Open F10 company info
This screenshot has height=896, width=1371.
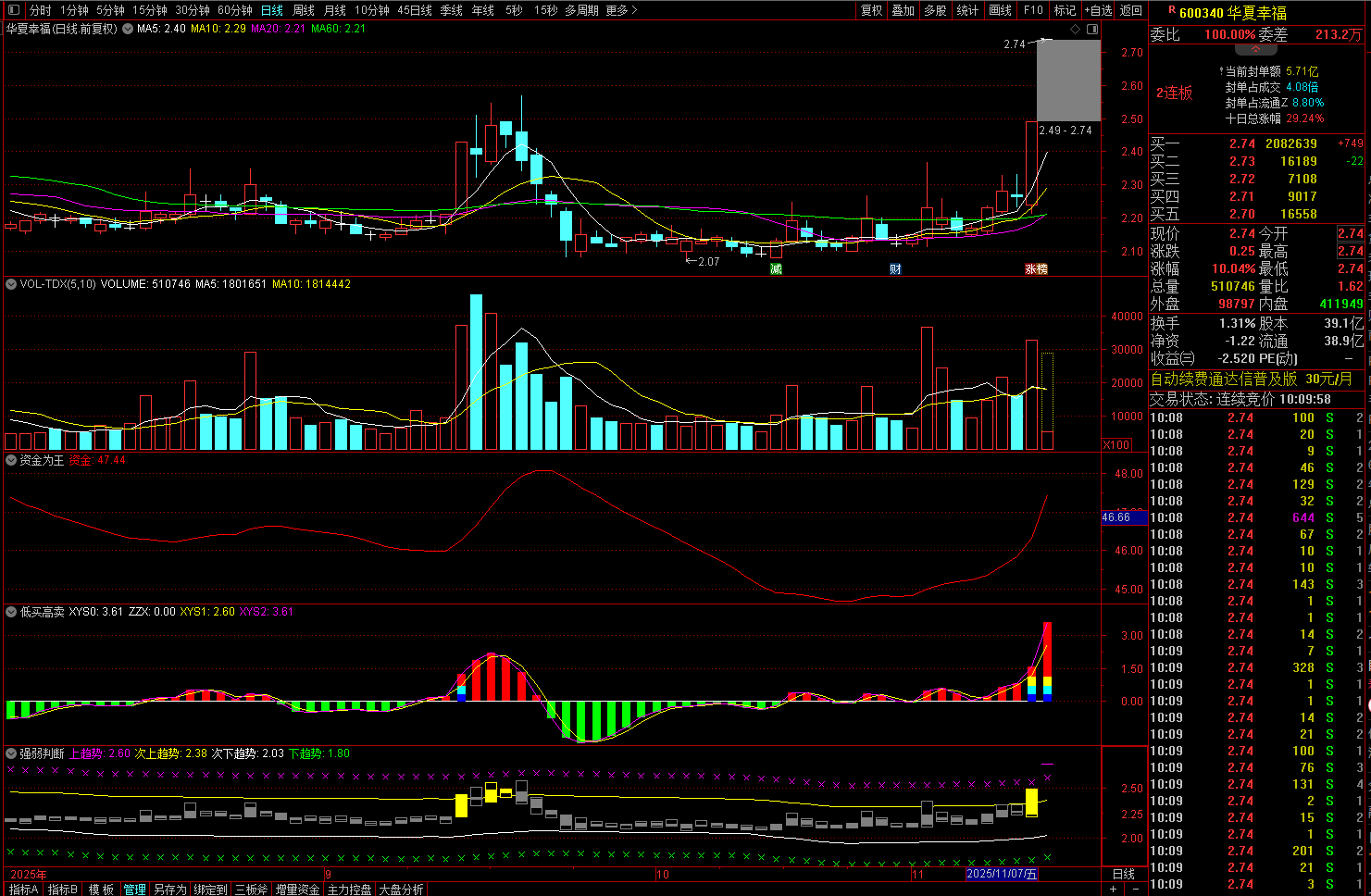[1033, 10]
